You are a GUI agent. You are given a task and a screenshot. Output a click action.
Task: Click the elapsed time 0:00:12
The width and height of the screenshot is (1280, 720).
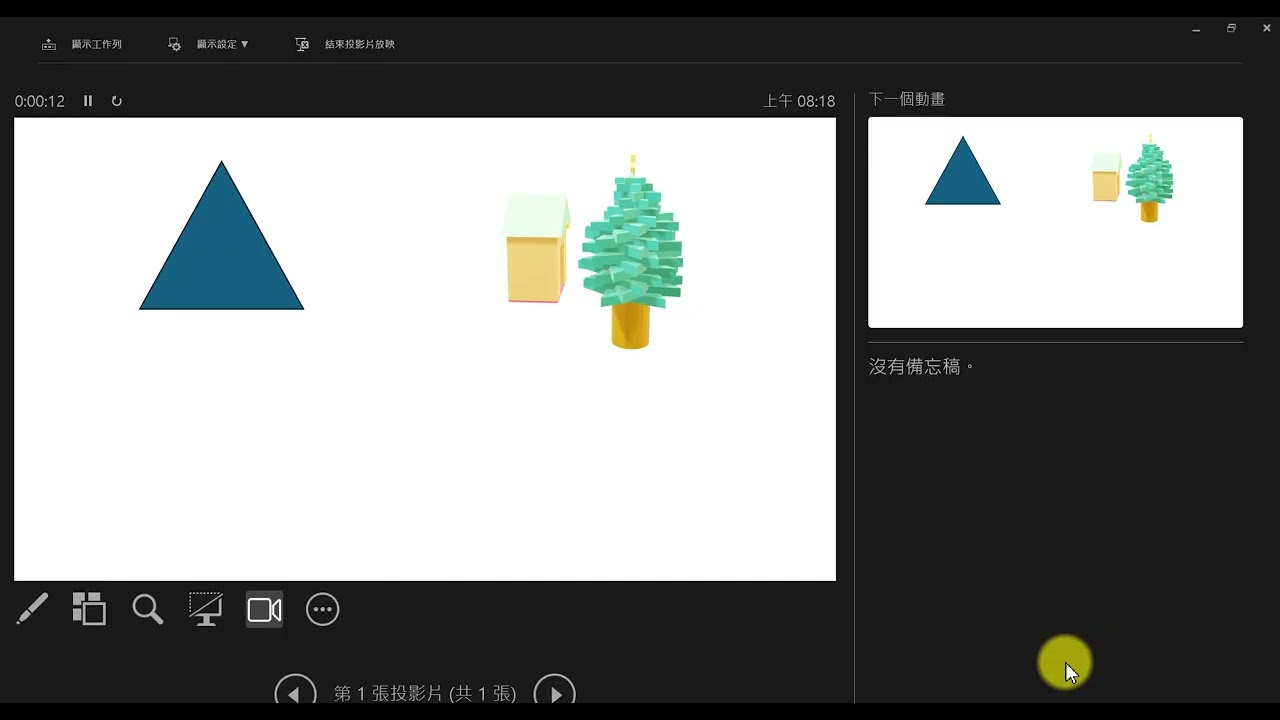pyautogui.click(x=40, y=101)
